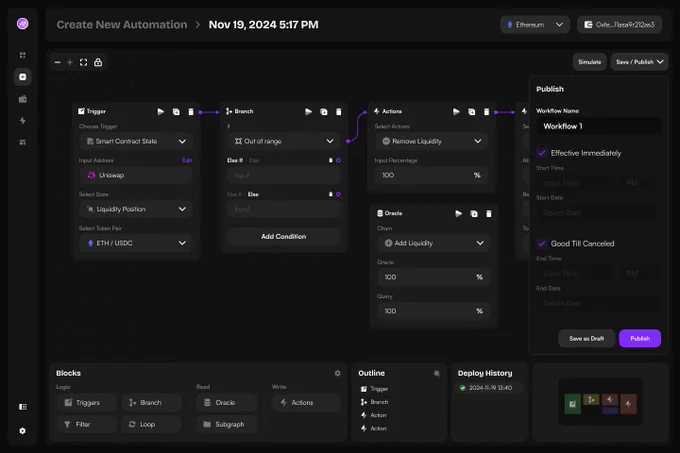
Task: Open Remove Liquidity action dropdown
Action: point(432,141)
